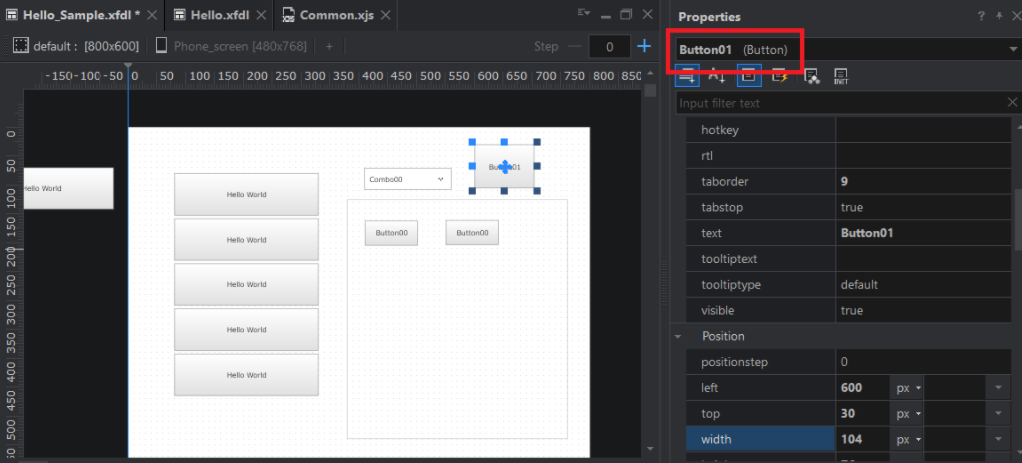The height and width of the screenshot is (463, 1022).
Task: Increase the Step count with the blue plus
Action: [644, 46]
